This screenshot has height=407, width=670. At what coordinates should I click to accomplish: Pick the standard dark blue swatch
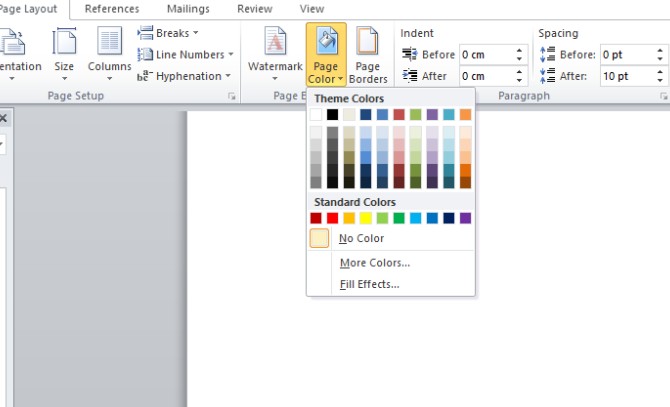coord(449,218)
